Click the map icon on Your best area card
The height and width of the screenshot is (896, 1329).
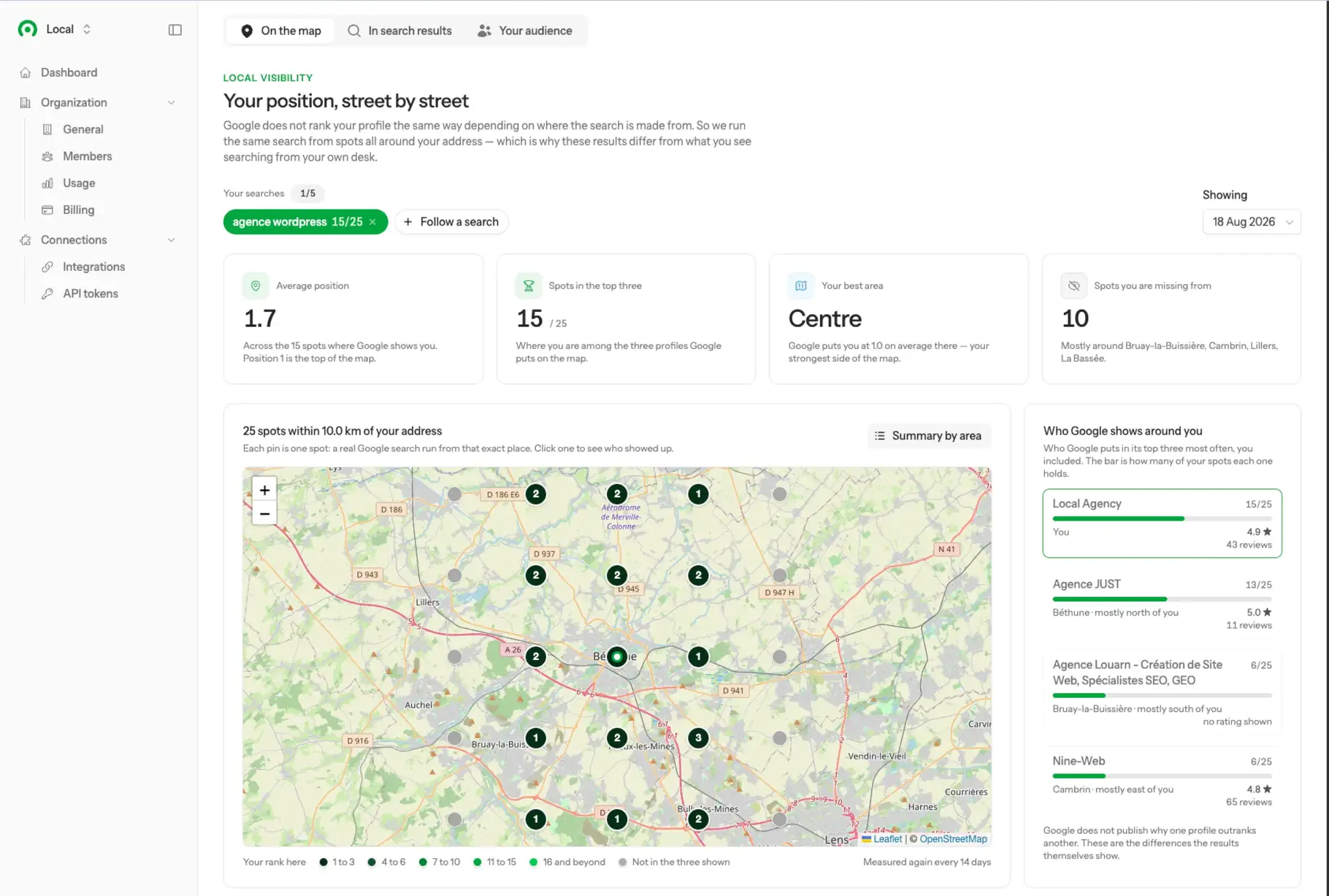[801, 286]
